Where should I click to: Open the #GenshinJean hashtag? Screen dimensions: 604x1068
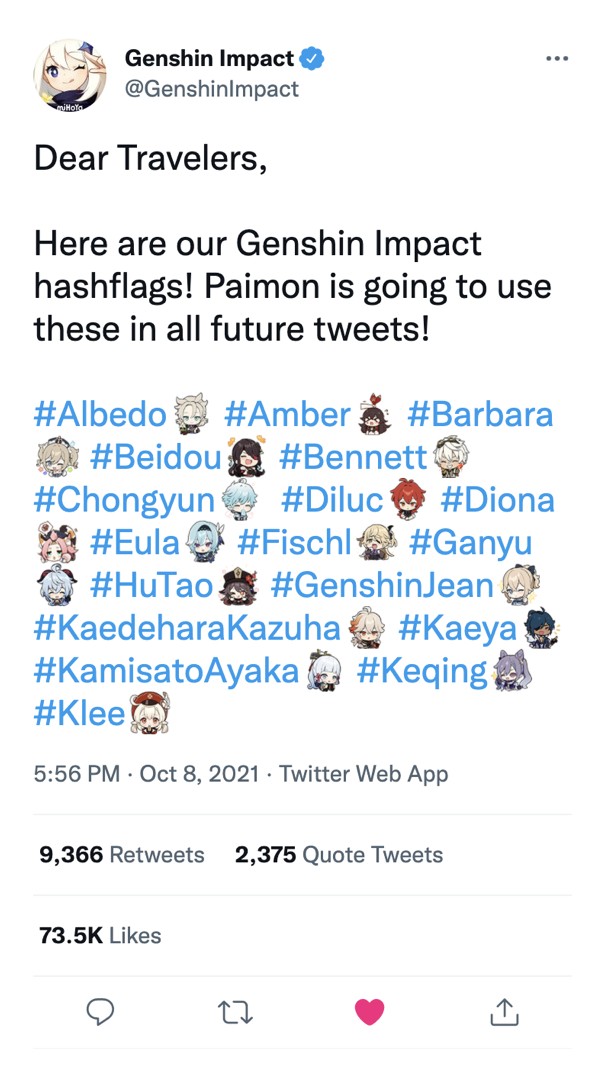pos(382,585)
